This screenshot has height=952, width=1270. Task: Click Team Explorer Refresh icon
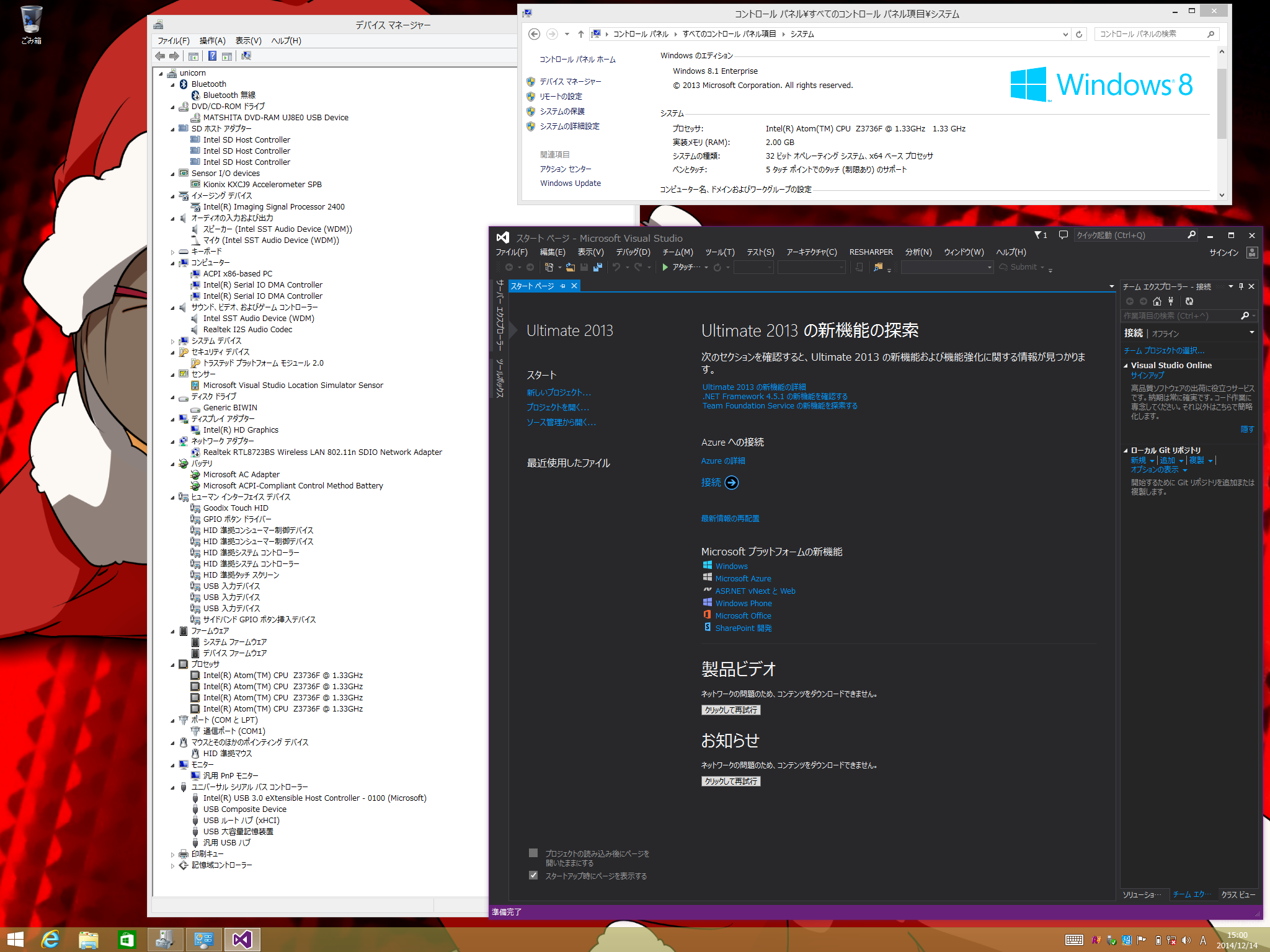click(x=1189, y=301)
